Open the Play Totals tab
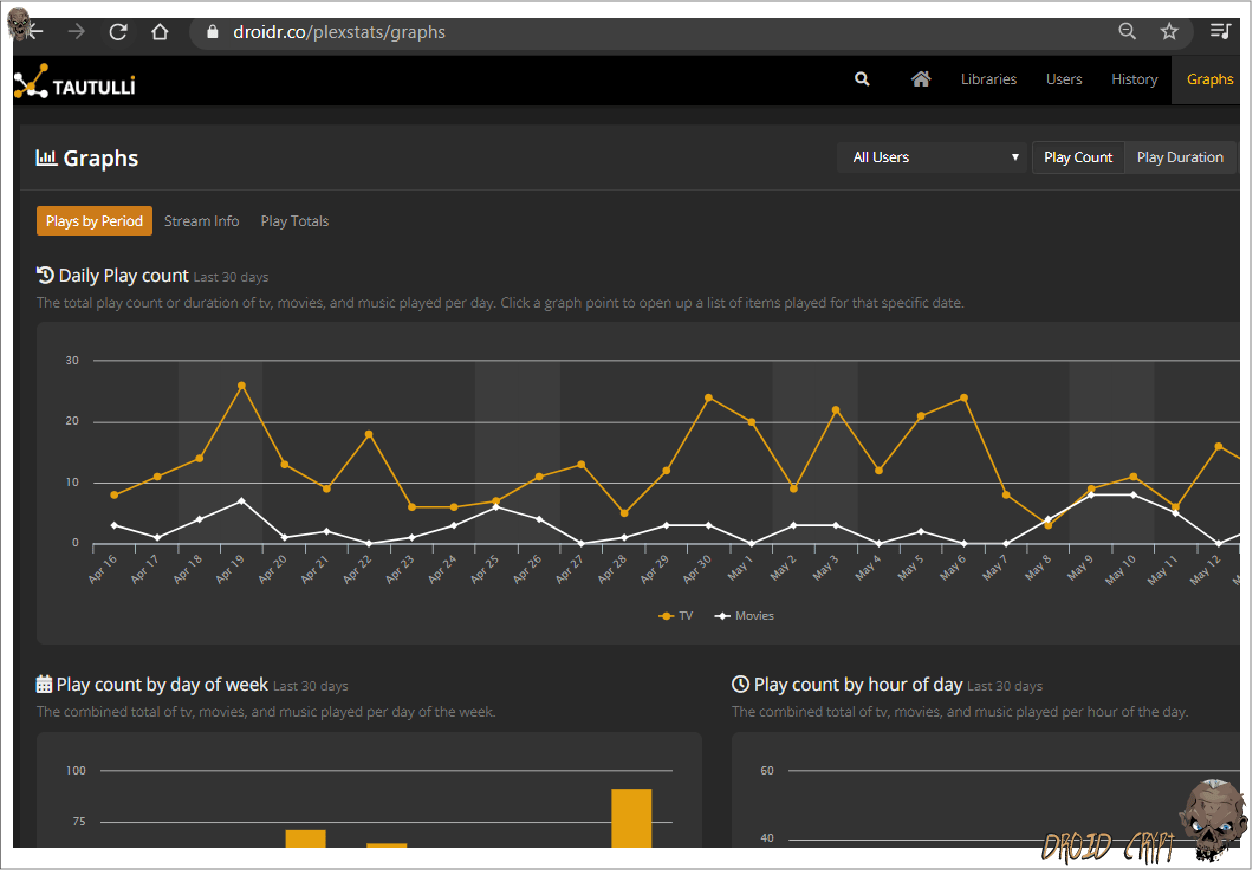Image resolution: width=1252 pixels, height=879 pixels. [294, 220]
